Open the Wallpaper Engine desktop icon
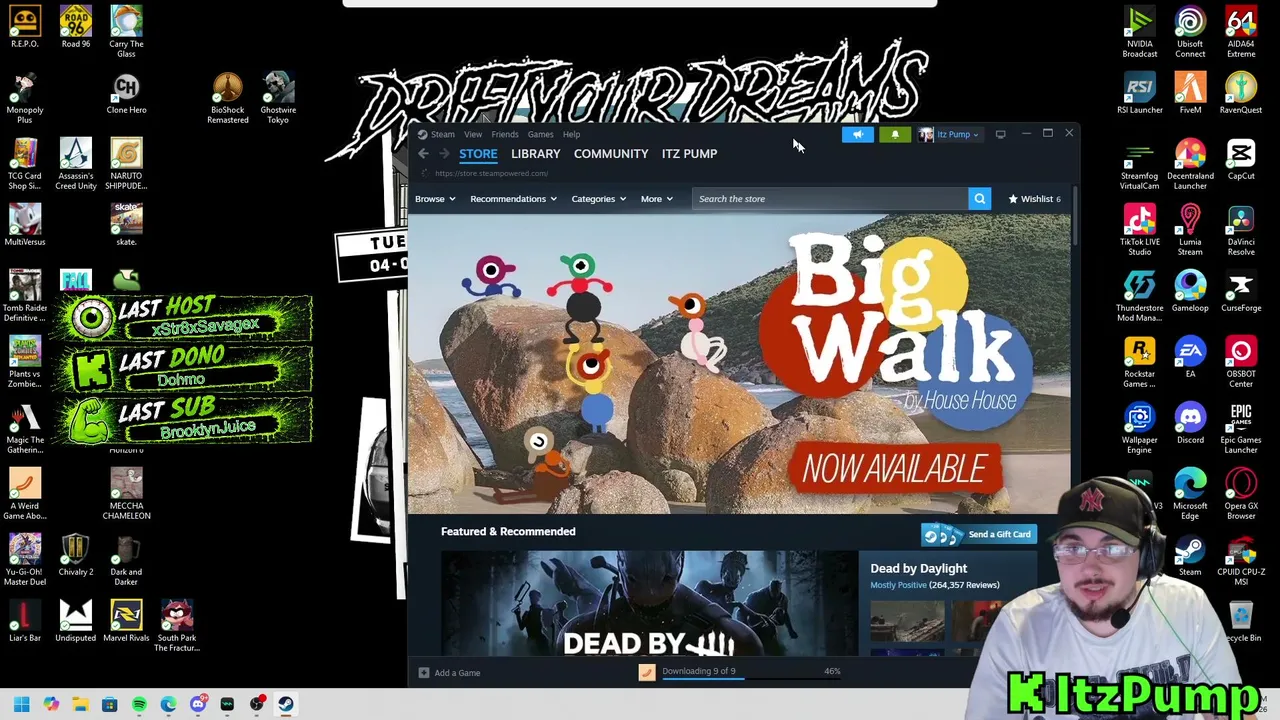 tap(1139, 428)
